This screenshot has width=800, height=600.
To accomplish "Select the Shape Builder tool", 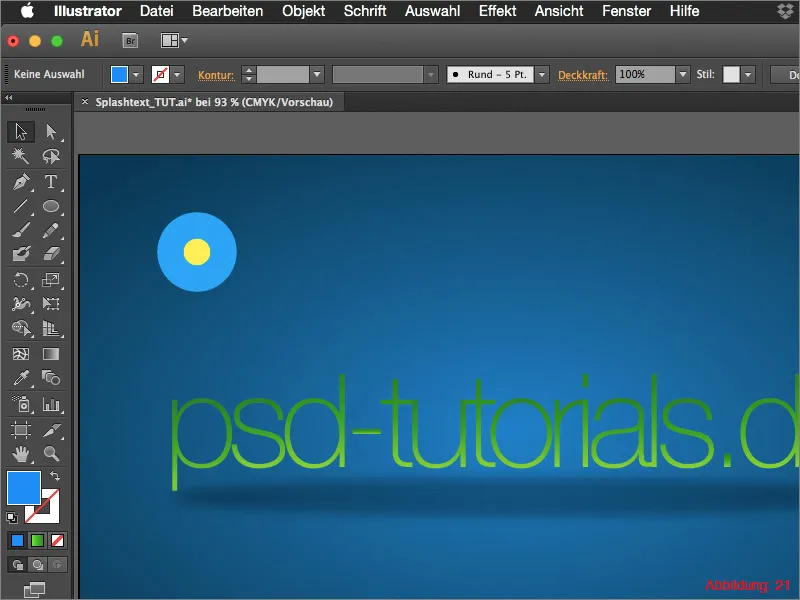I will click(21, 328).
